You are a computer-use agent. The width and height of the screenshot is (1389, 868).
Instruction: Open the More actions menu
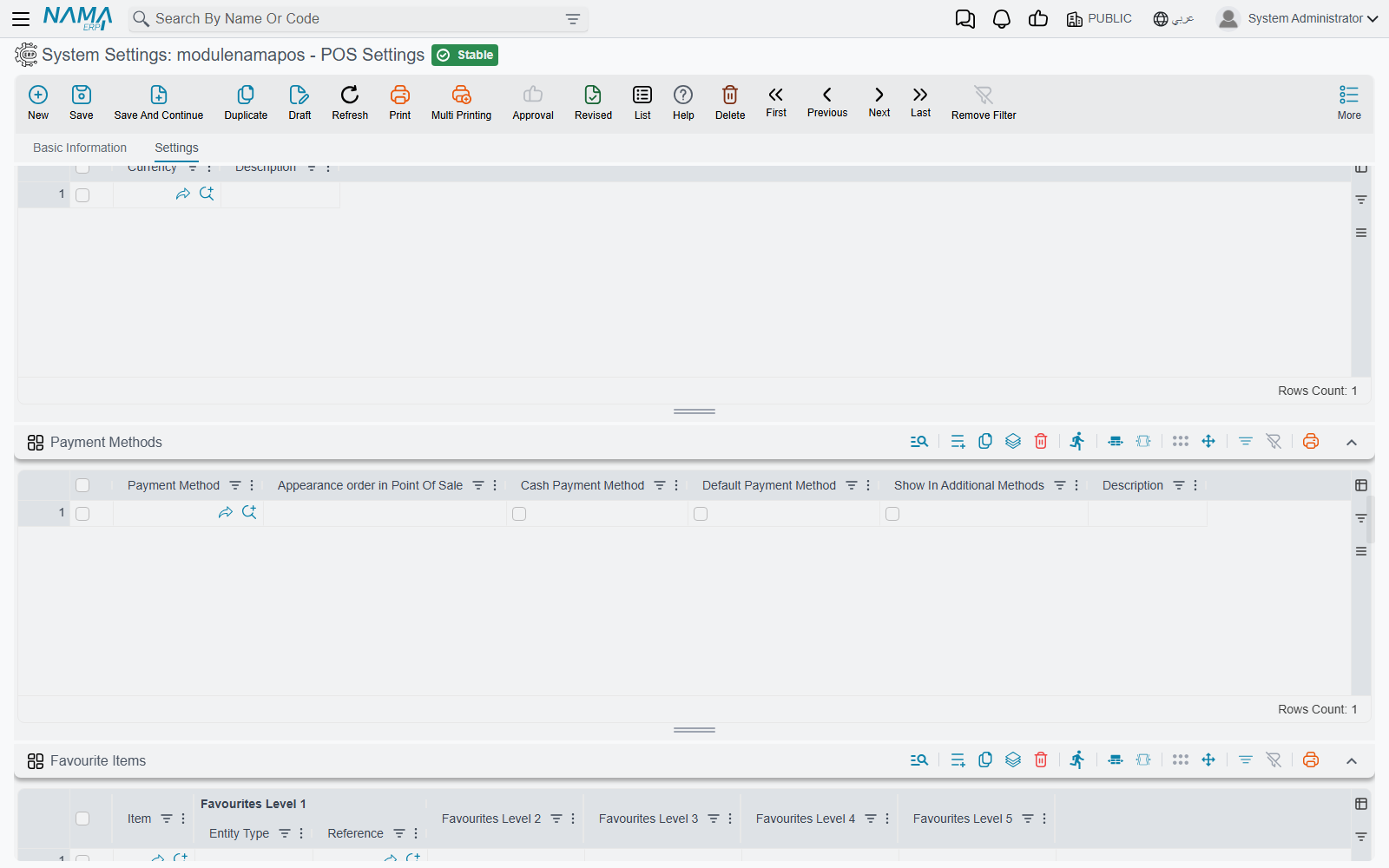tap(1349, 102)
